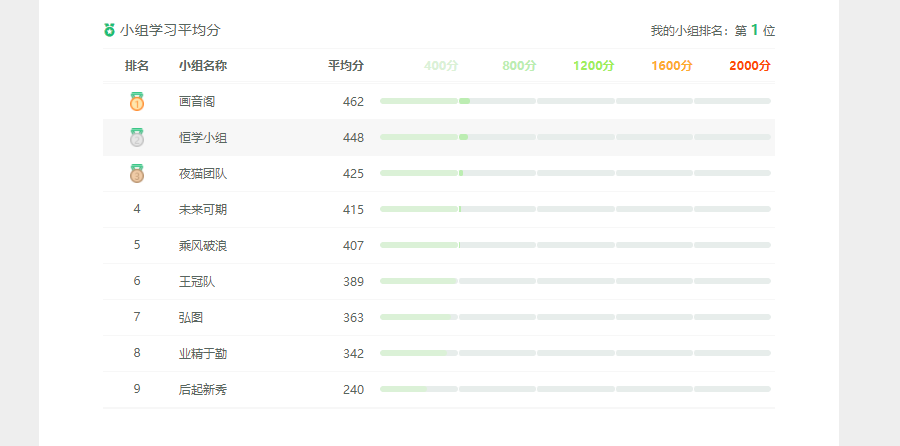Click the 我的小组排名 ranking text
The image size is (900, 446).
coord(712,31)
